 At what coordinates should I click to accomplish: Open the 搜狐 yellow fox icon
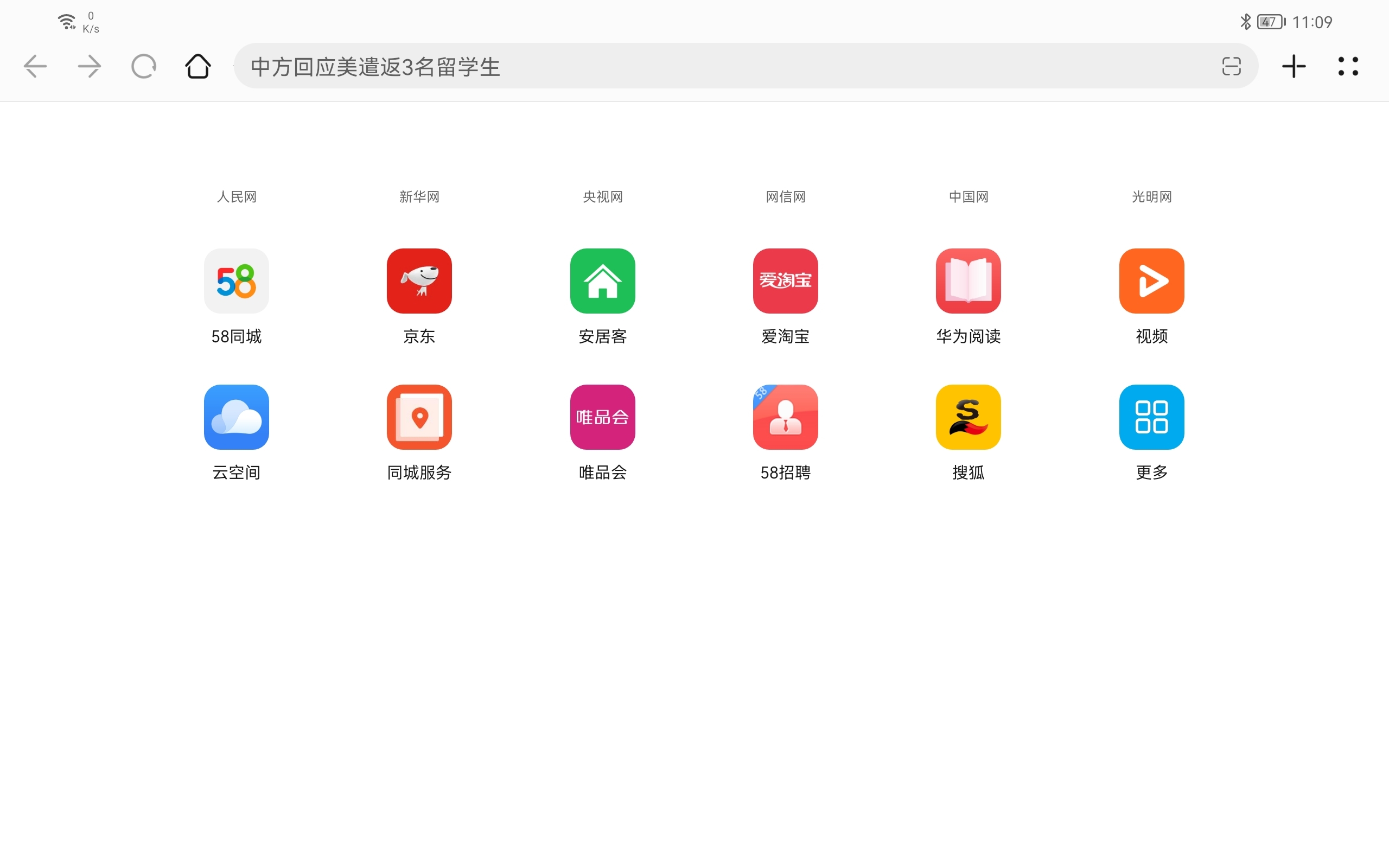tap(969, 417)
